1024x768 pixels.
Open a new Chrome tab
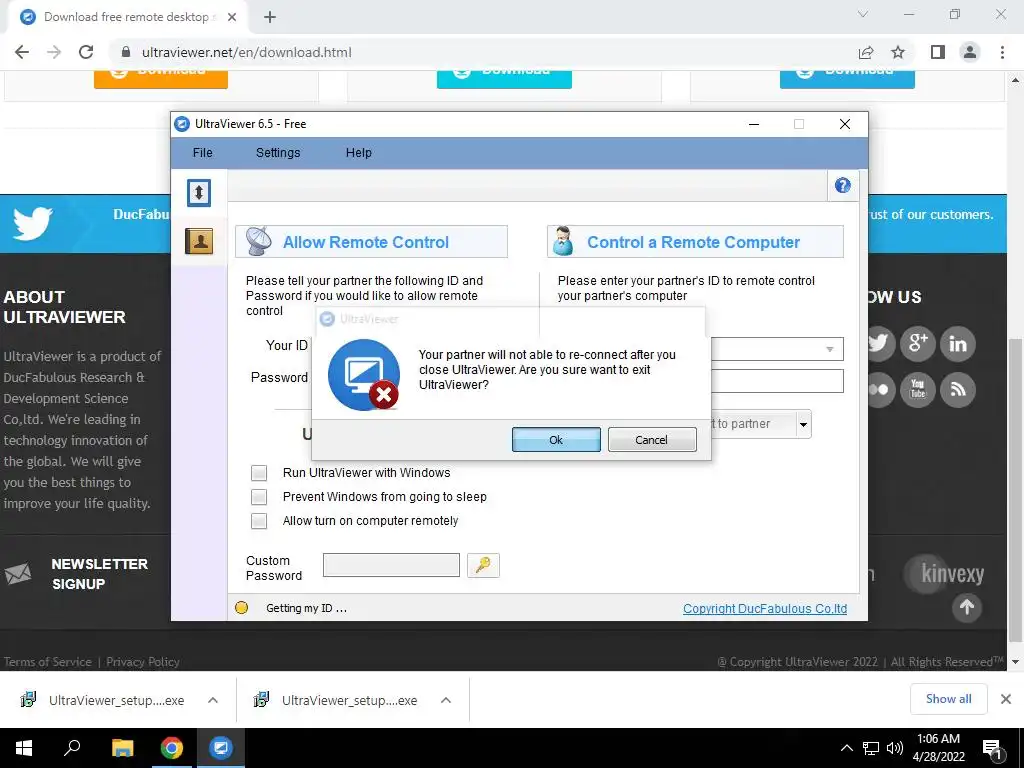pos(270,17)
